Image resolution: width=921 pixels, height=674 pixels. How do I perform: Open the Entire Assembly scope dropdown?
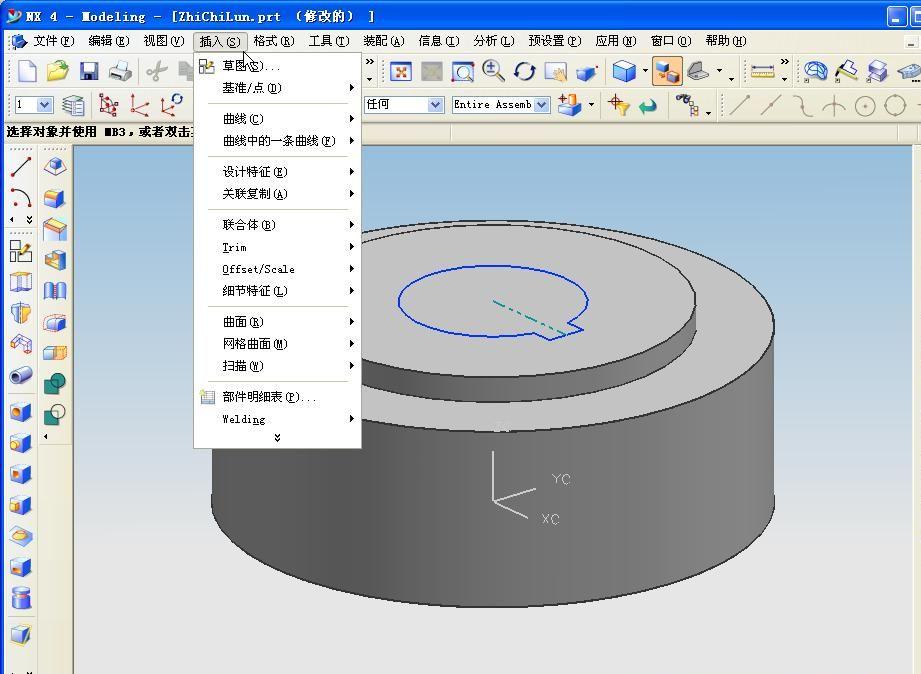[542, 105]
